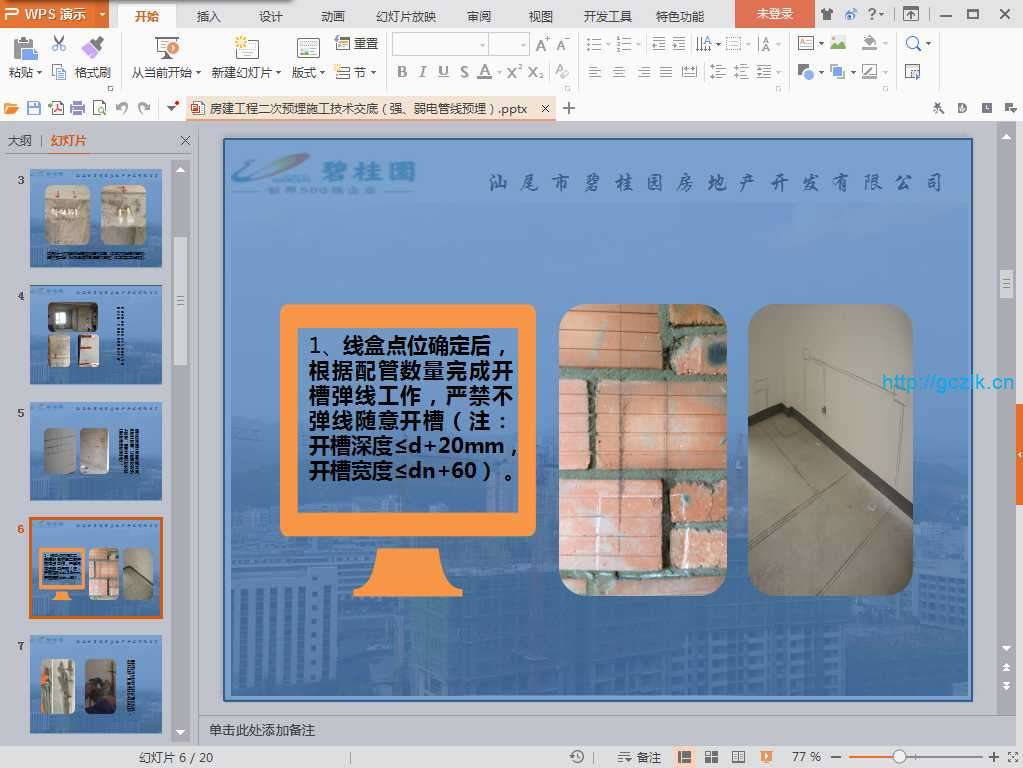Click the Reset (重置) slide icon
1023x768 pixels.
point(356,44)
